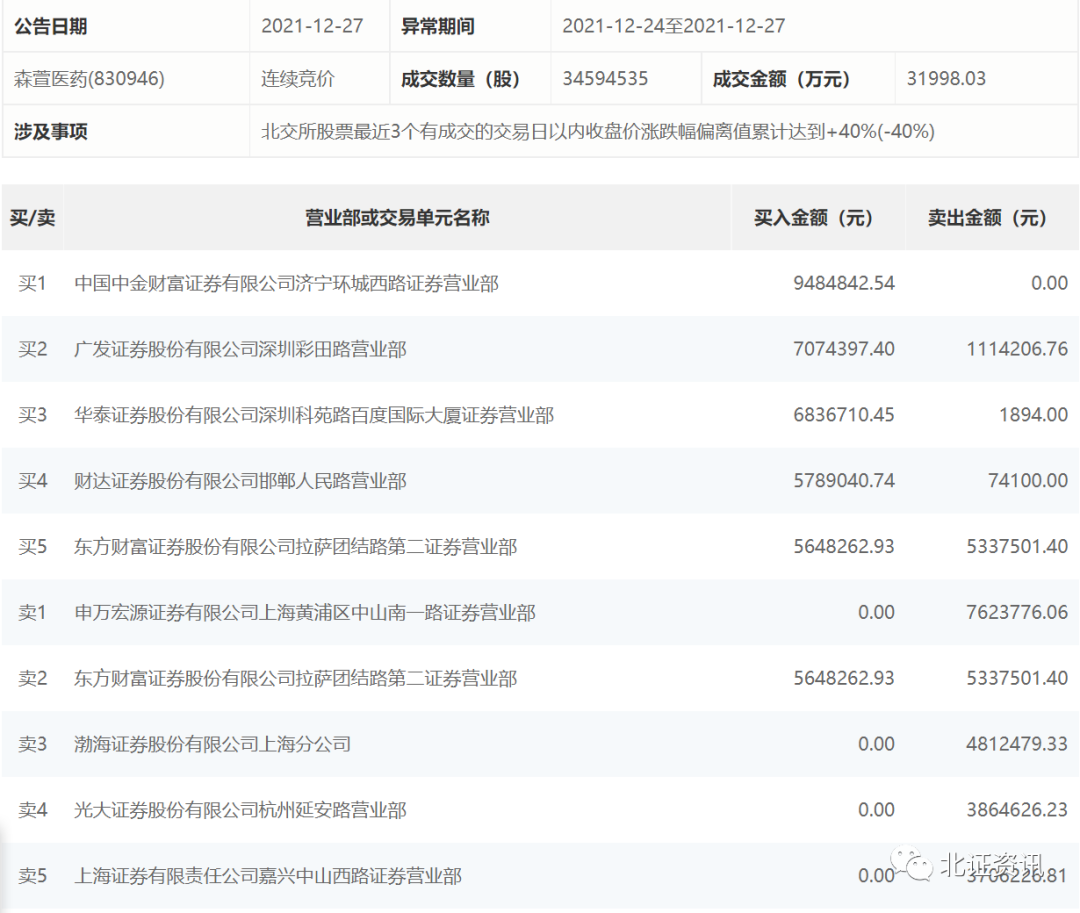Click the 卖3 row label
This screenshot has height=913, width=1080.
click(x=32, y=744)
